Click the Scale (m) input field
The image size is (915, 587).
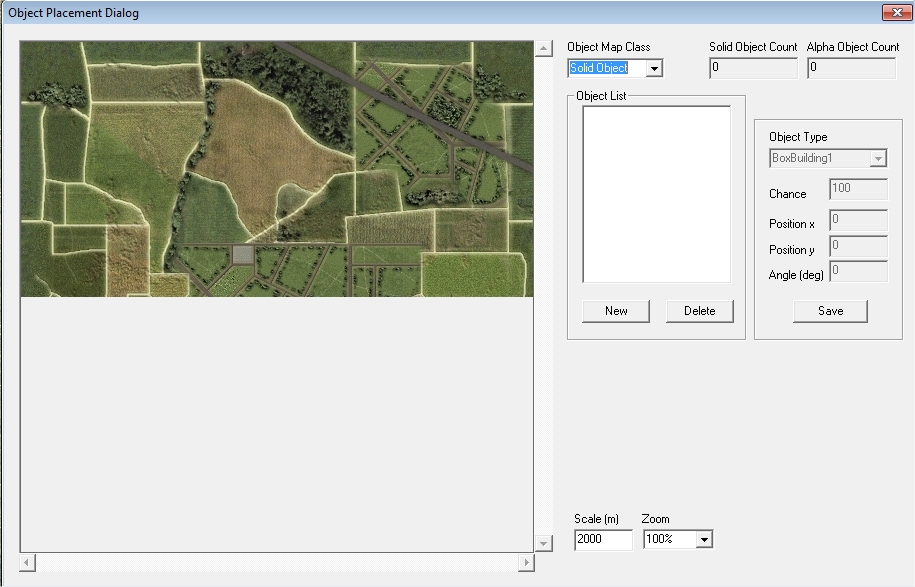pos(603,539)
